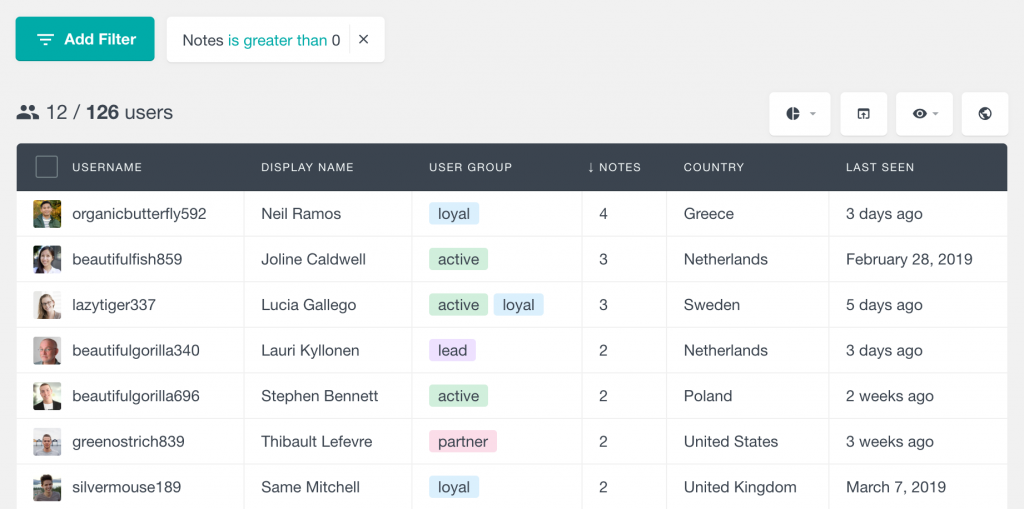
Task: Click the 12 / 126 users count
Action: (95, 112)
